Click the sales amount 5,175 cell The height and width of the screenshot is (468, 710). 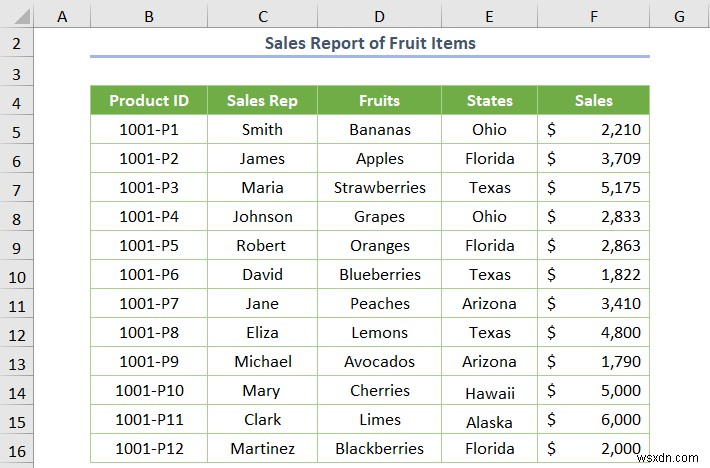(x=593, y=188)
